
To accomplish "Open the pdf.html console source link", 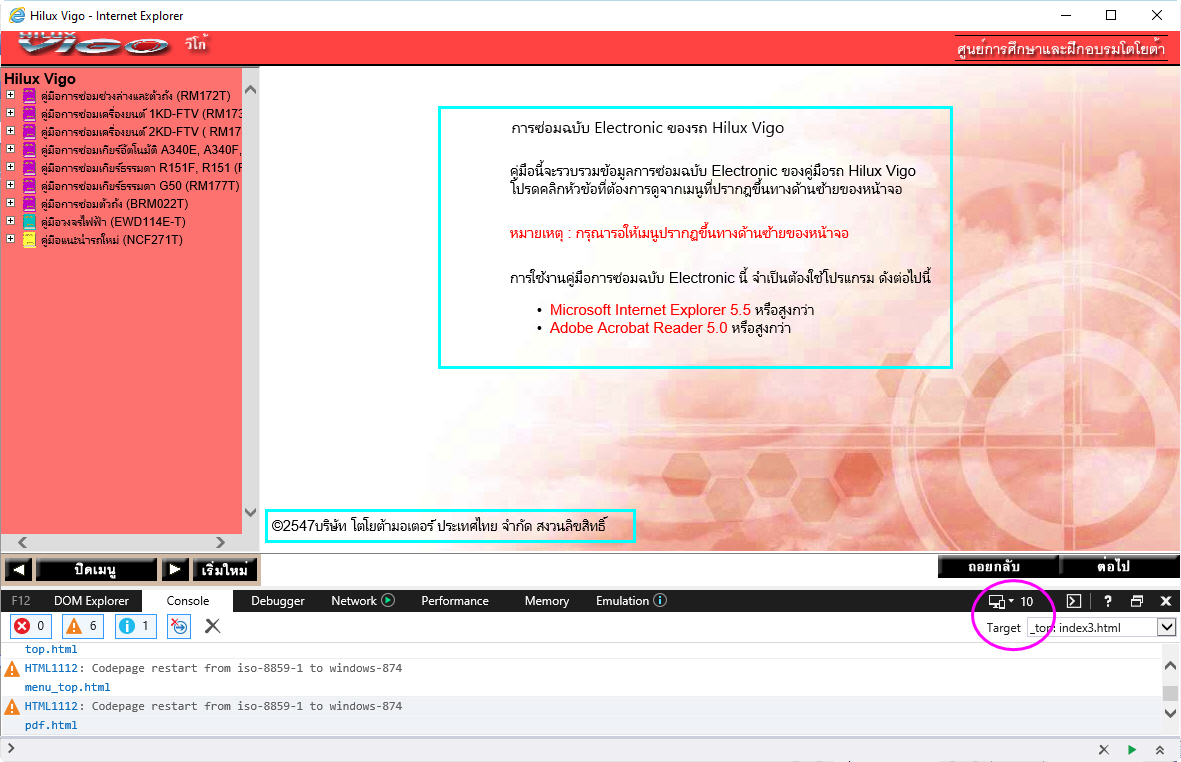I will point(51,725).
